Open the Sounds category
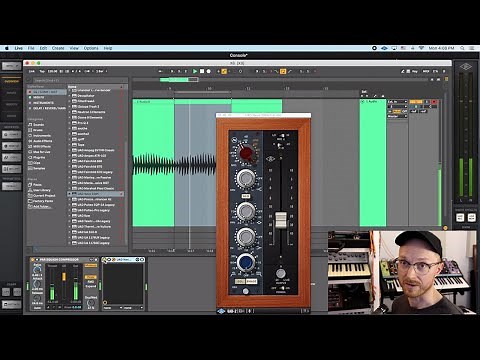 (39, 125)
